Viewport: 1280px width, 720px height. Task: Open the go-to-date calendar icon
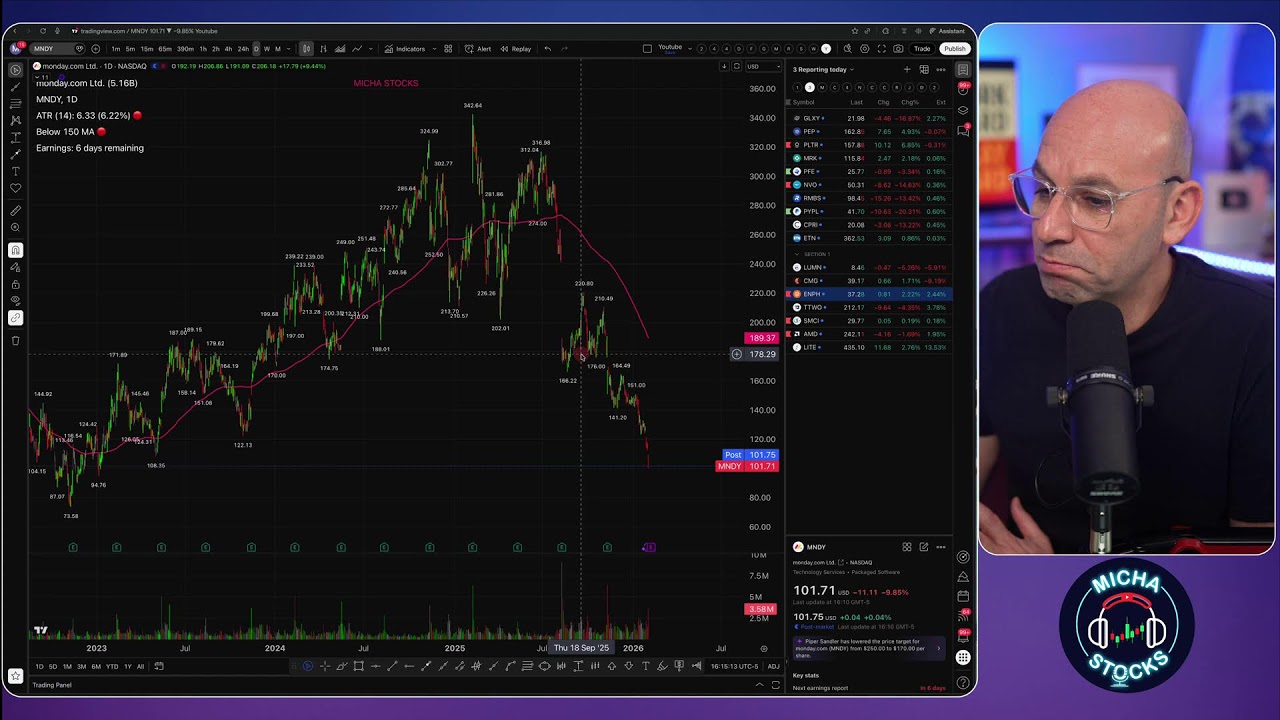158,666
